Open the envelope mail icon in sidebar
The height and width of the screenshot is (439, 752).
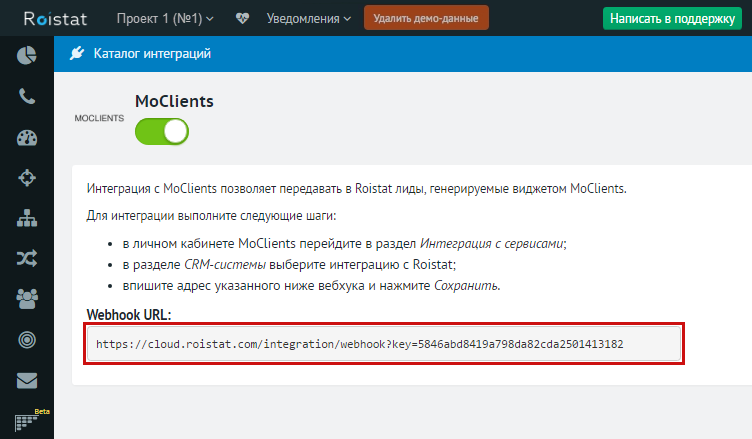tap(27, 380)
